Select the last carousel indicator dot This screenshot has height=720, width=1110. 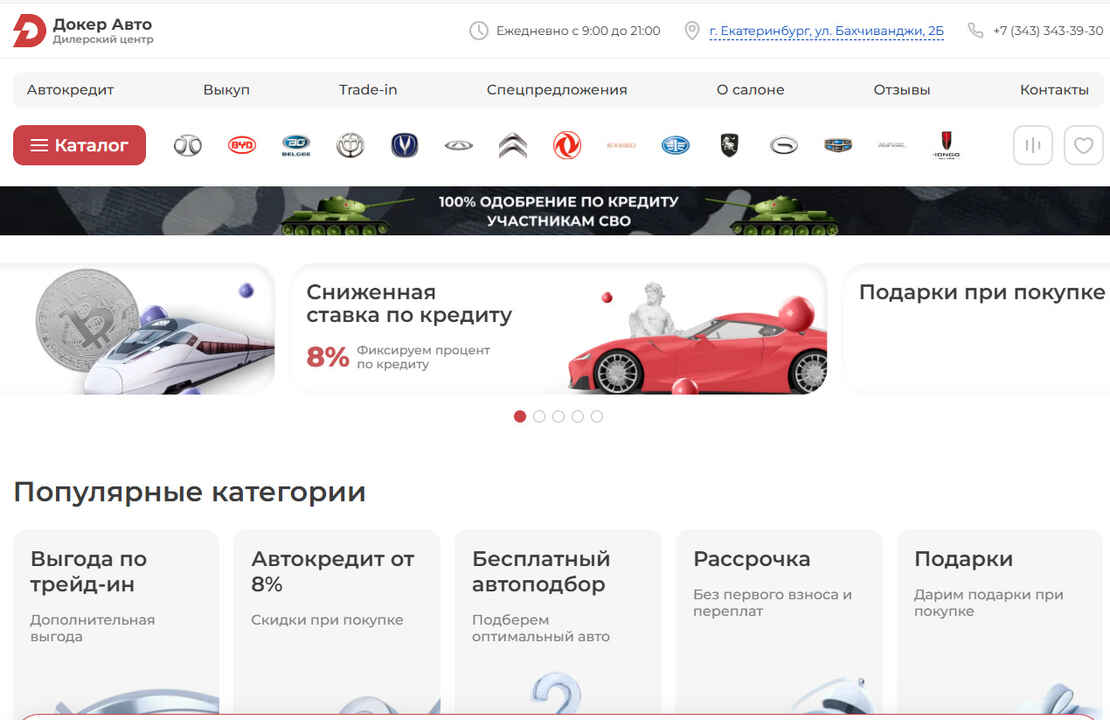click(x=598, y=416)
